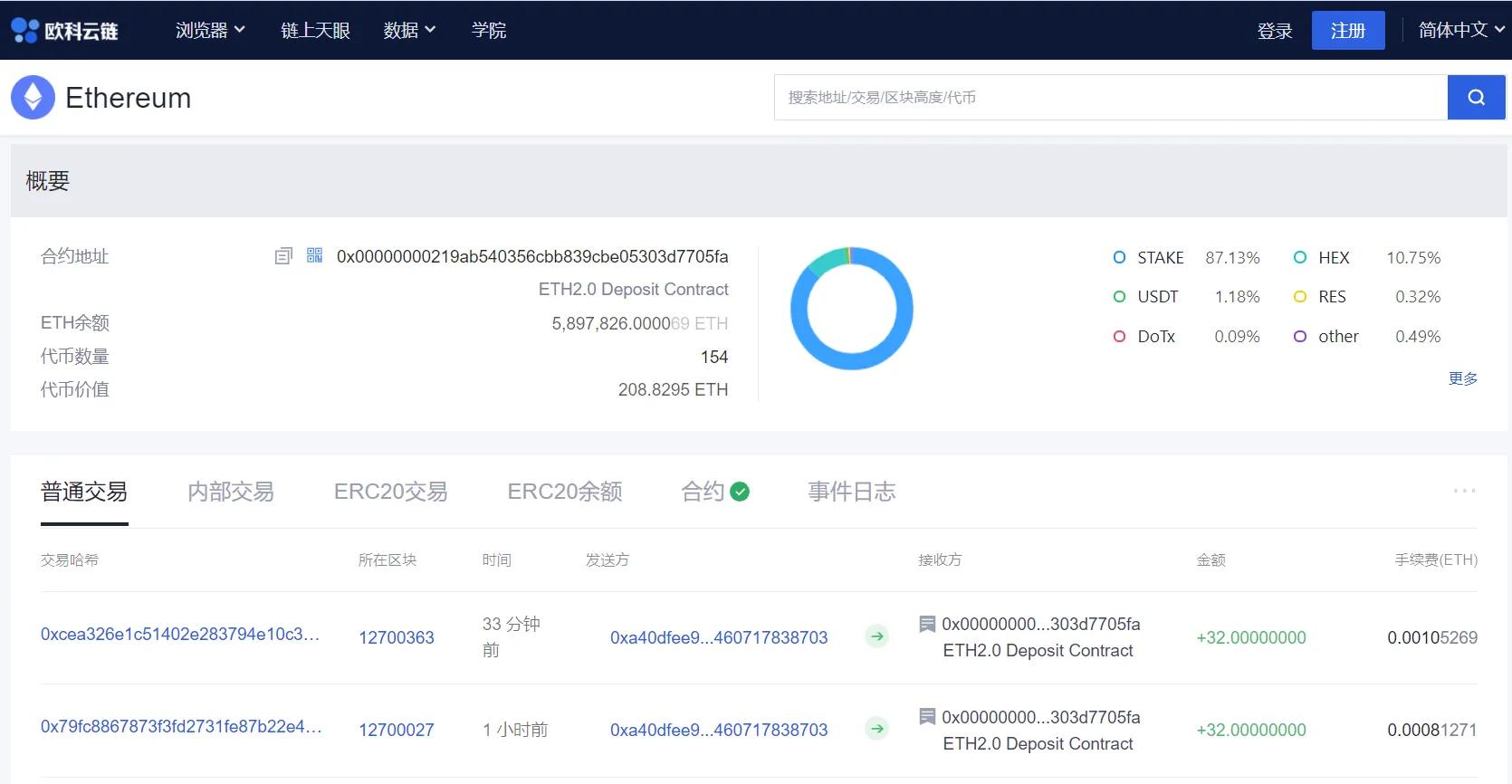Screen dimensions: 1512x784
Task: Click the 33 分钟前 timestamp
Action: pyautogui.click(x=512, y=636)
